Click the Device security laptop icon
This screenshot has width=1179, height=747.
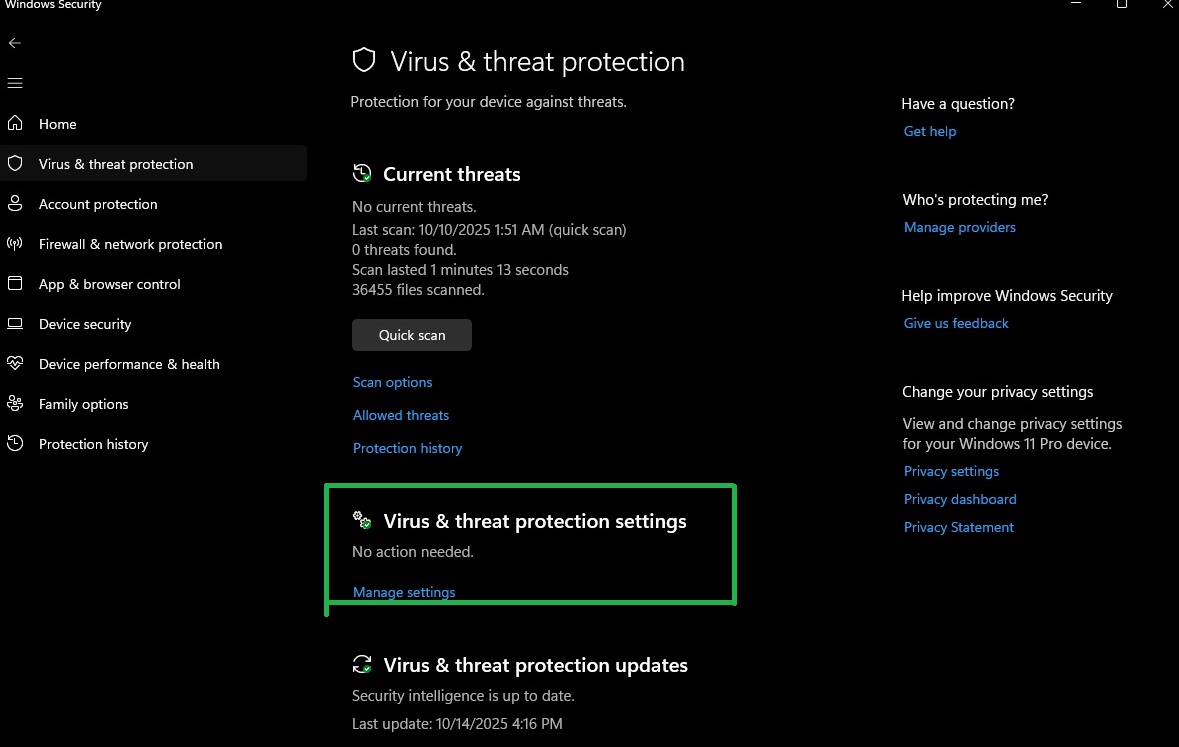click(15, 324)
